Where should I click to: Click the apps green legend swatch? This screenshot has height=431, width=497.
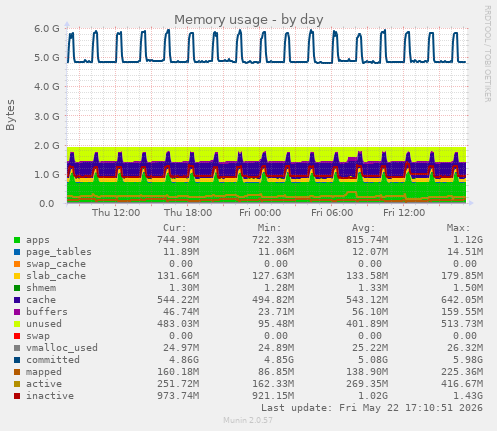[x=17, y=240]
